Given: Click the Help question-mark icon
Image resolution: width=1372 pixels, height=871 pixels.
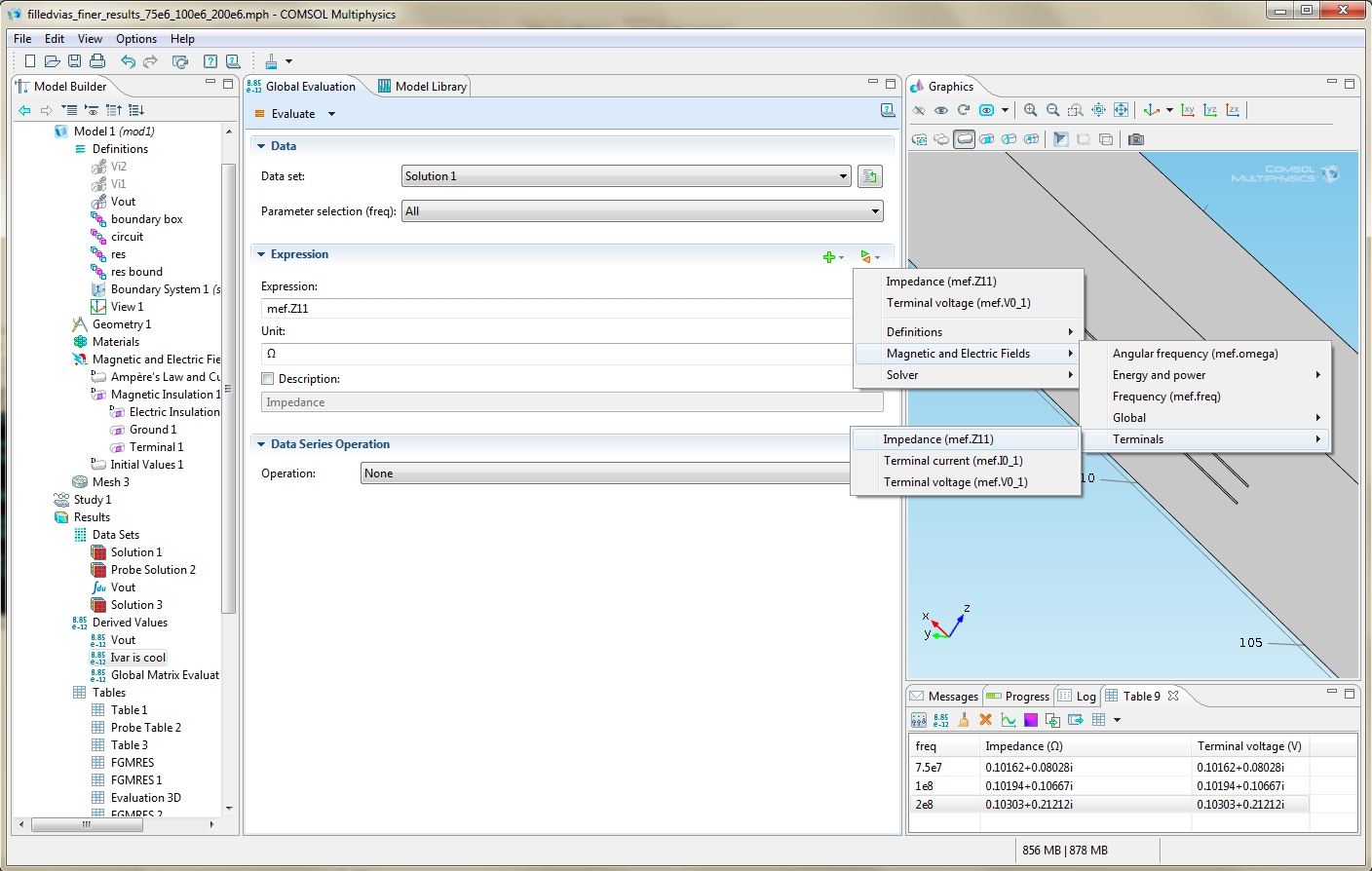Looking at the screenshot, I should pos(210,61).
